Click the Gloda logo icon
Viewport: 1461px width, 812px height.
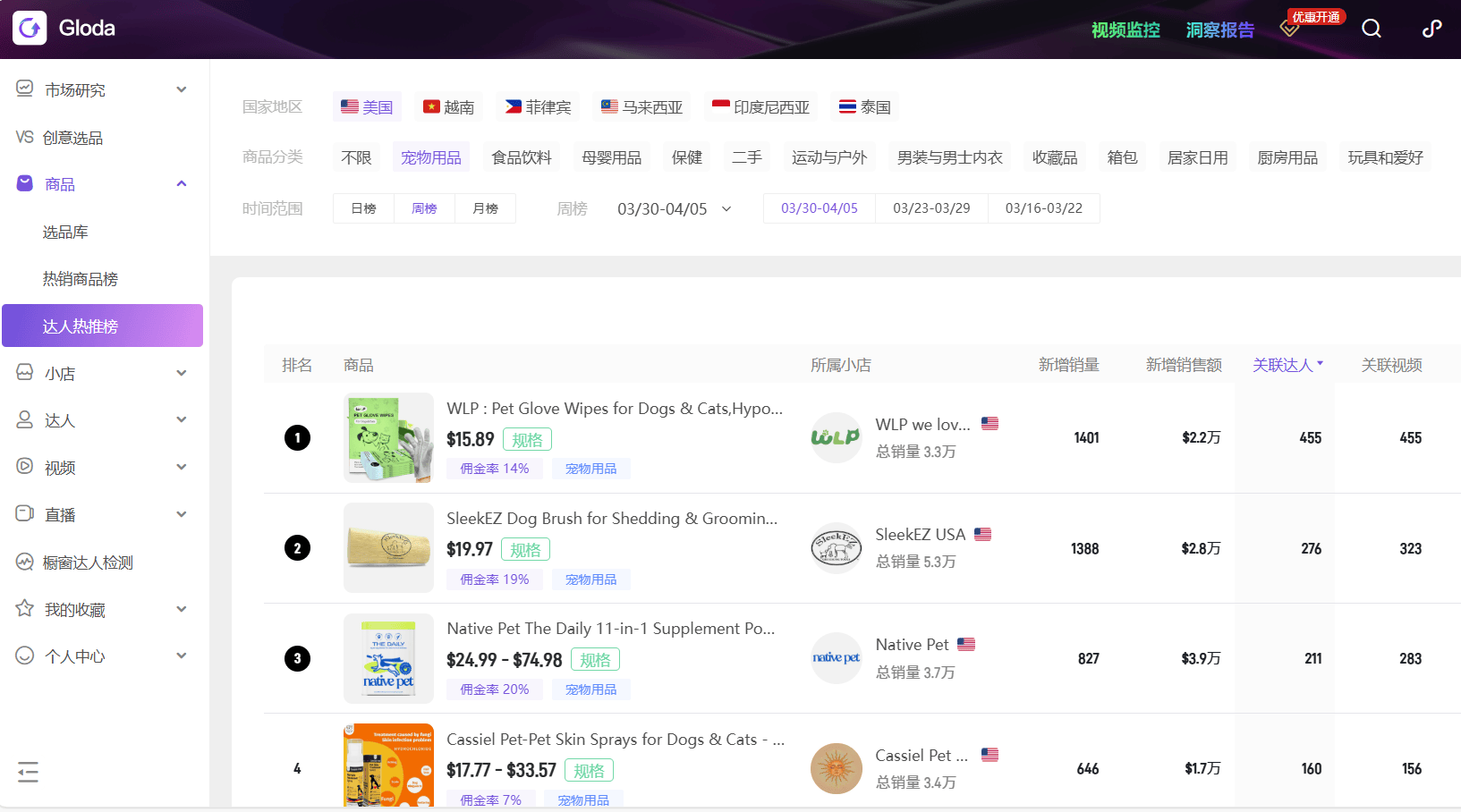[30, 28]
